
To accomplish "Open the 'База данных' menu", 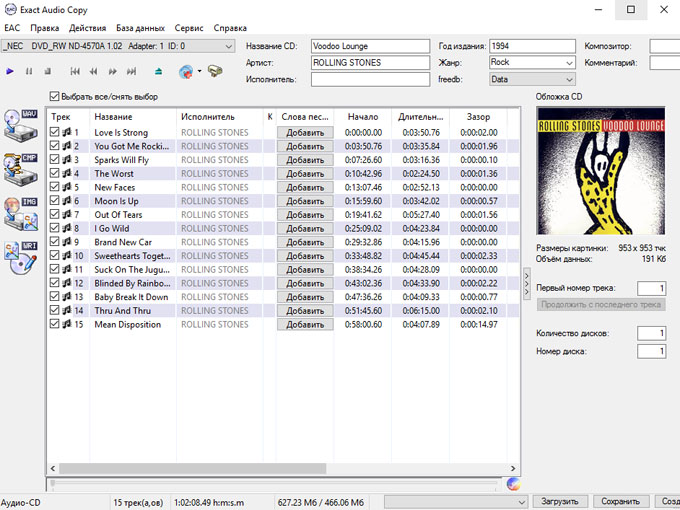I will pos(140,28).
